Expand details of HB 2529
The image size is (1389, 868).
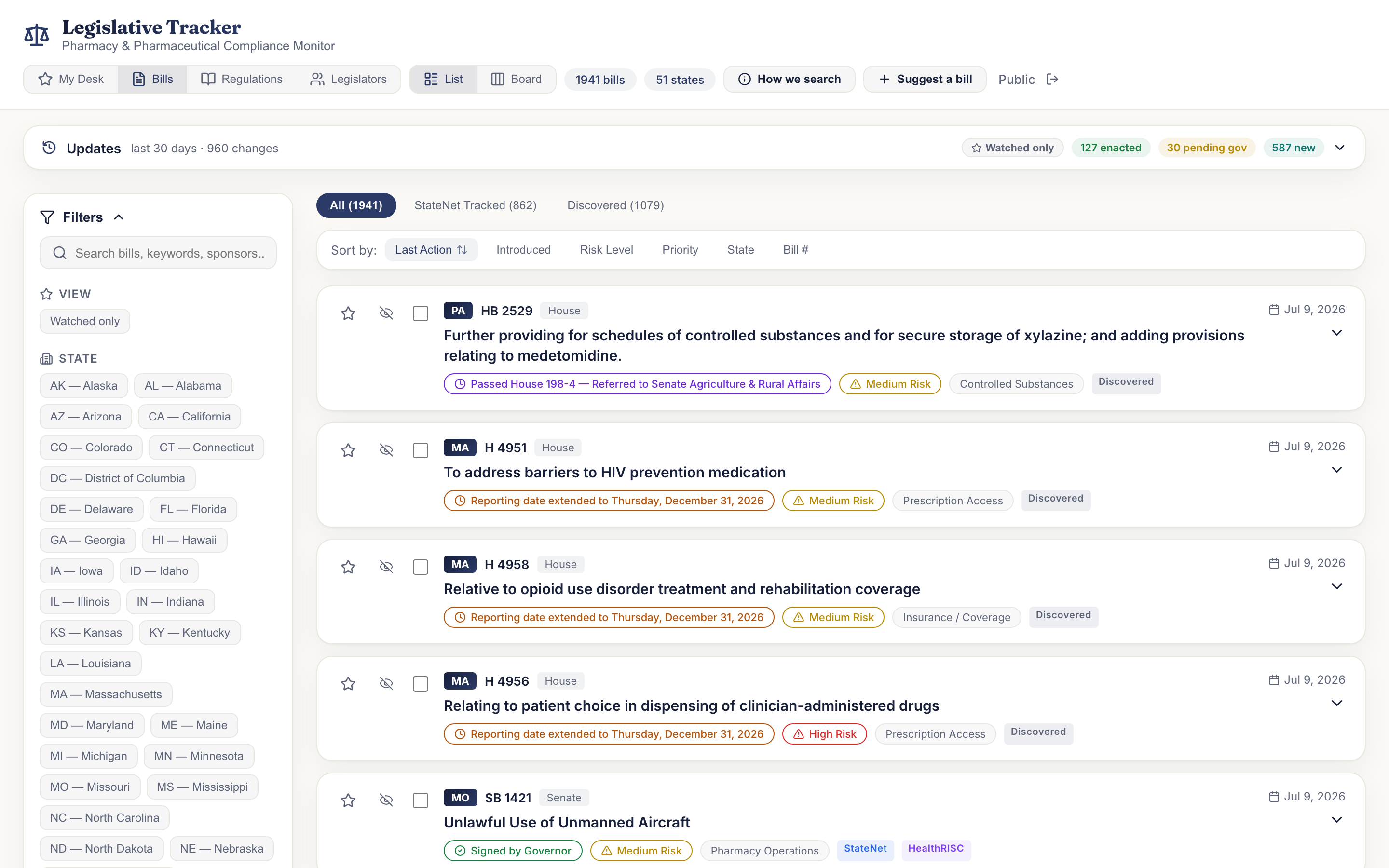click(1337, 333)
